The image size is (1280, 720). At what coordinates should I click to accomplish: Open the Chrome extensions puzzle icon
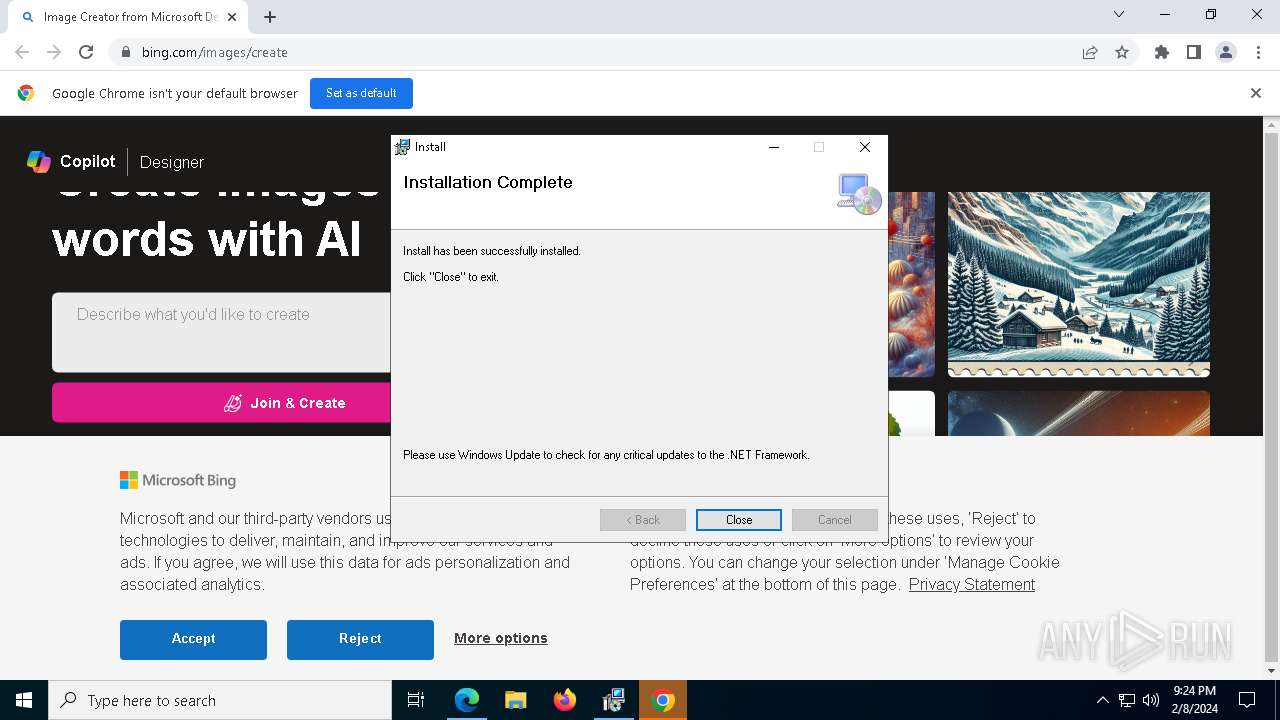[x=1162, y=52]
